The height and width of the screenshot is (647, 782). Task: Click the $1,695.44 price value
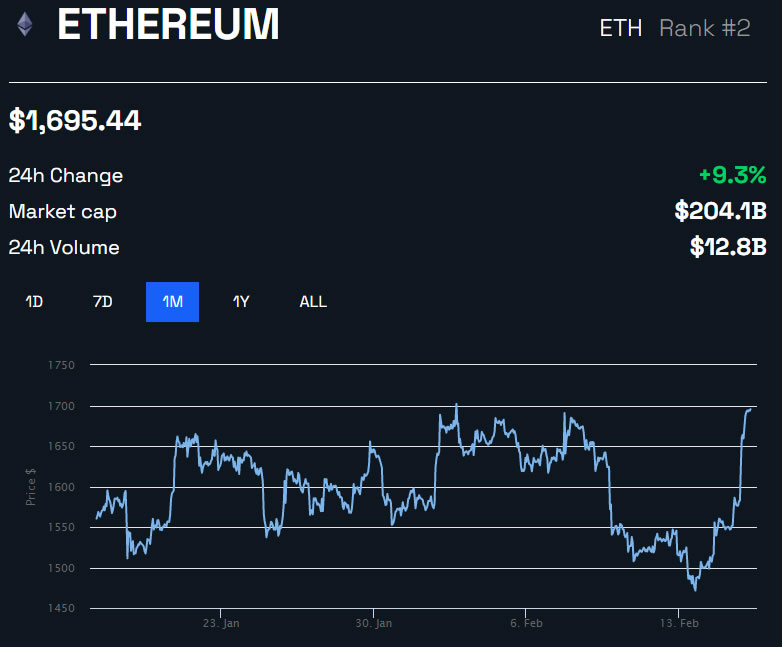point(75,121)
